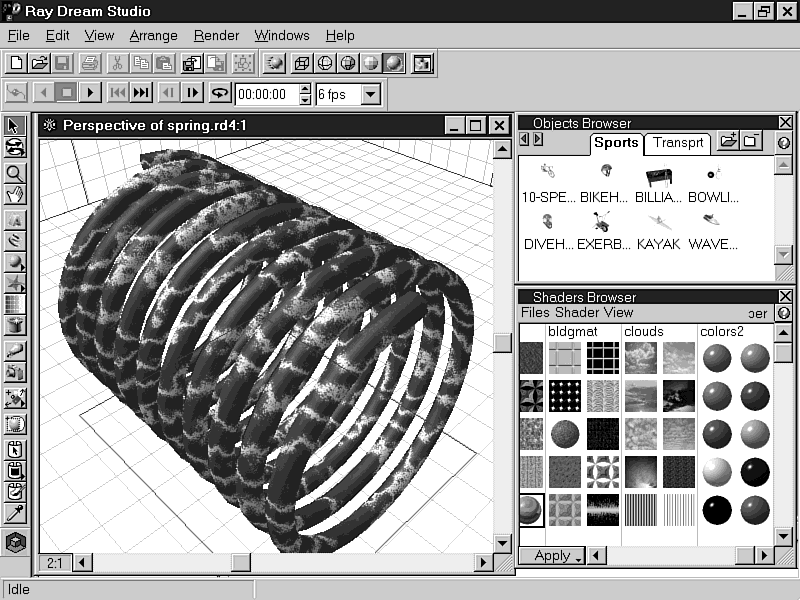Screen dimensions: 800x600
Task: Pick the black sphere colors2 shader
Action: (x=716, y=509)
